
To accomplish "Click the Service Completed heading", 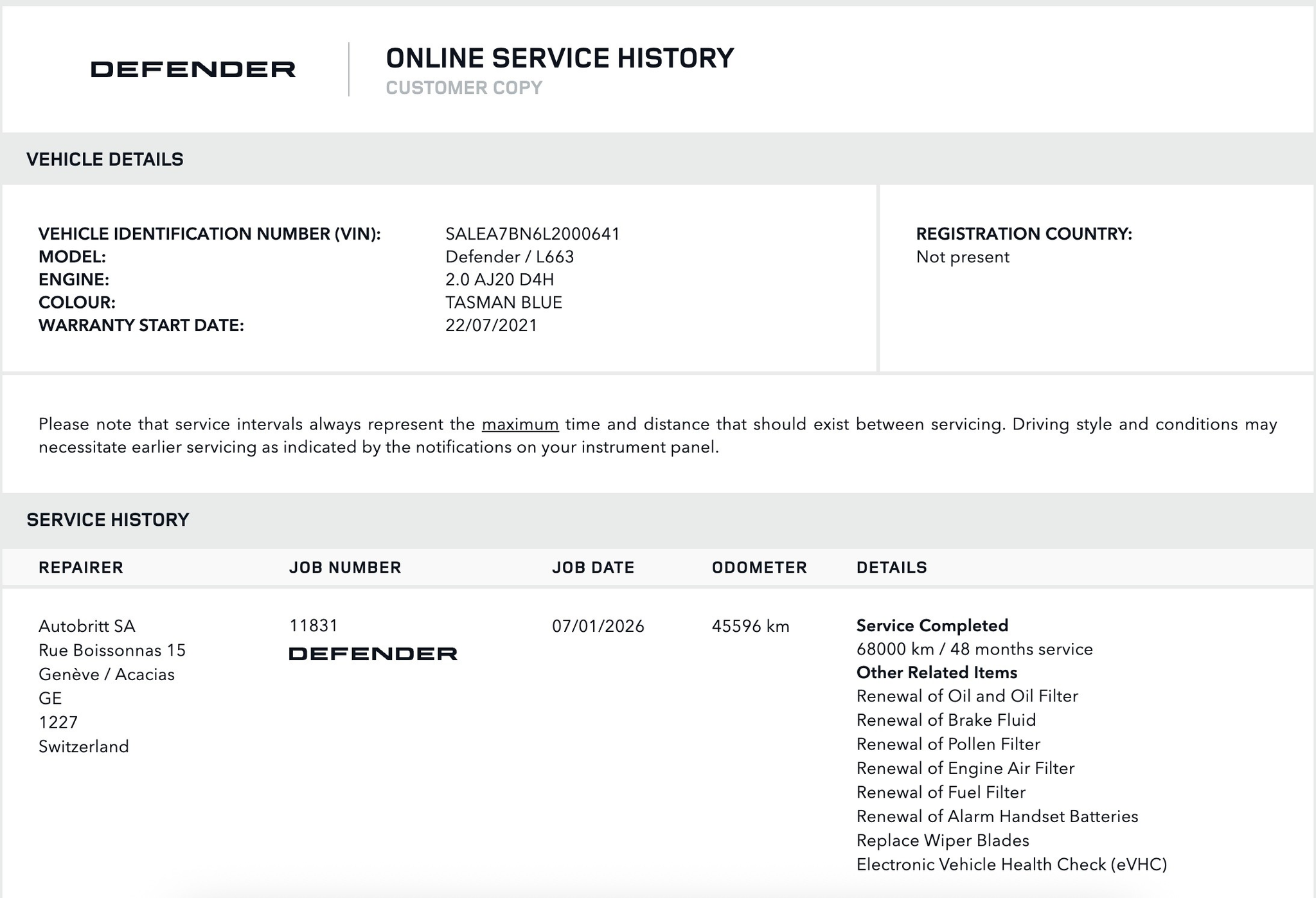I will click(932, 625).
